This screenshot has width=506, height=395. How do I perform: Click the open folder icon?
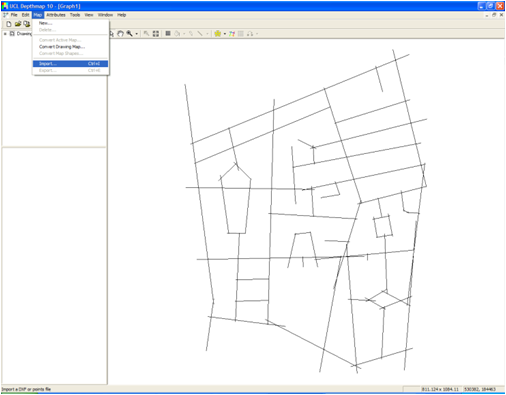pyautogui.click(x=18, y=24)
